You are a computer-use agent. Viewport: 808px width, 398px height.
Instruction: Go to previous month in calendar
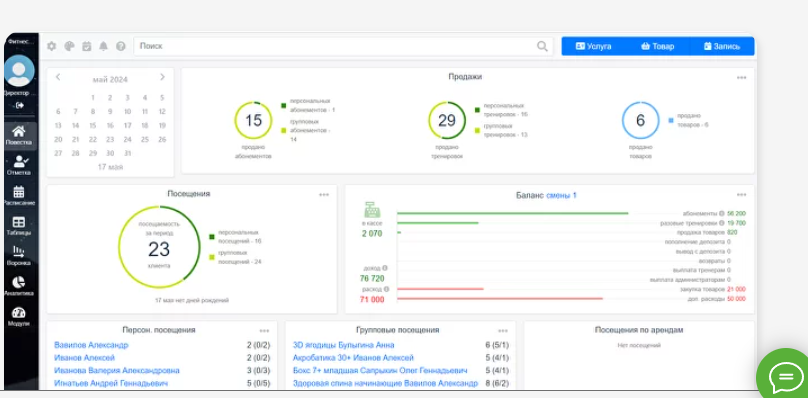click(58, 77)
